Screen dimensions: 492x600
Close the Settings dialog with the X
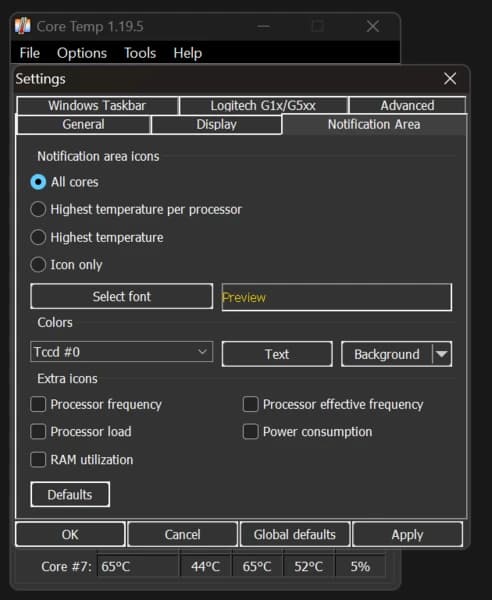click(450, 79)
